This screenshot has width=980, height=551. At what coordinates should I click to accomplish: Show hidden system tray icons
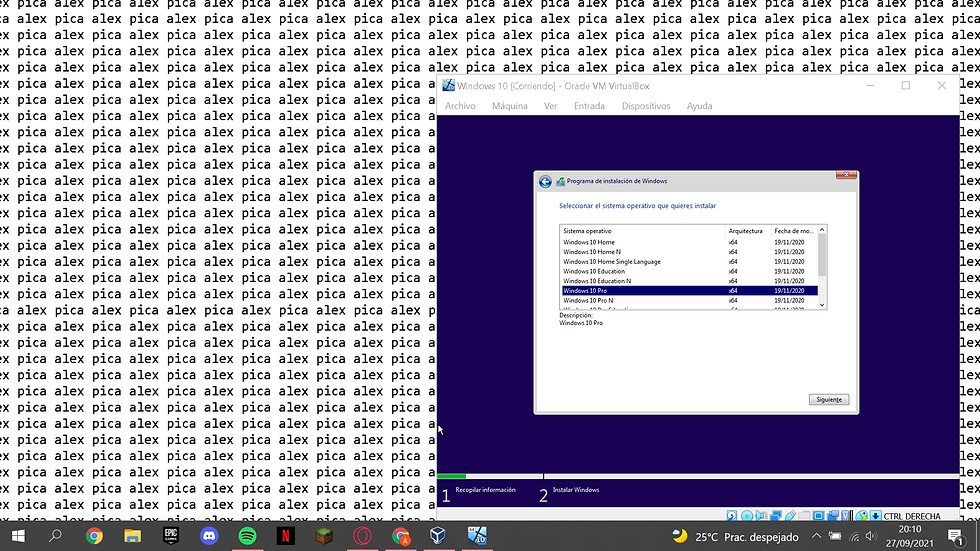coord(816,536)
